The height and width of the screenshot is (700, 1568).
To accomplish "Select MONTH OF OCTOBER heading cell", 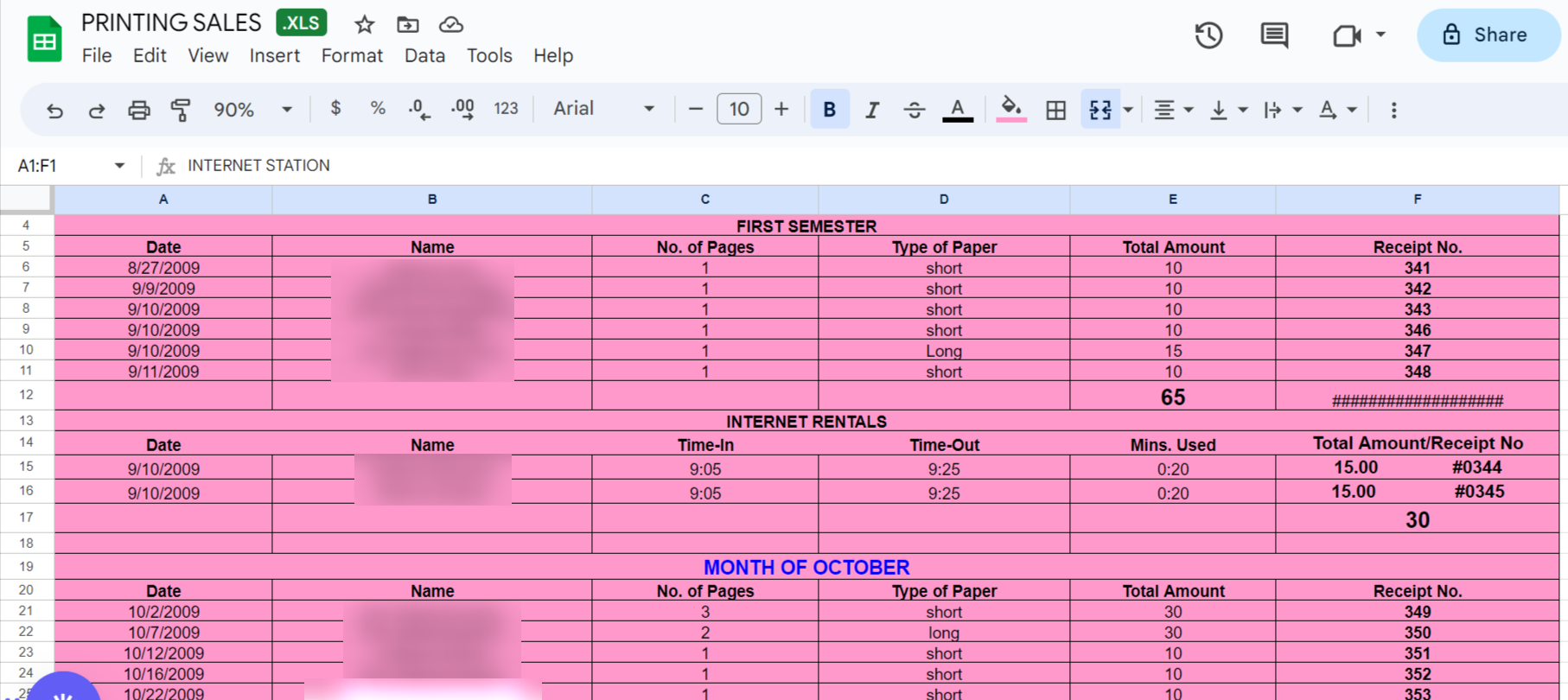I will pos(806,567).
